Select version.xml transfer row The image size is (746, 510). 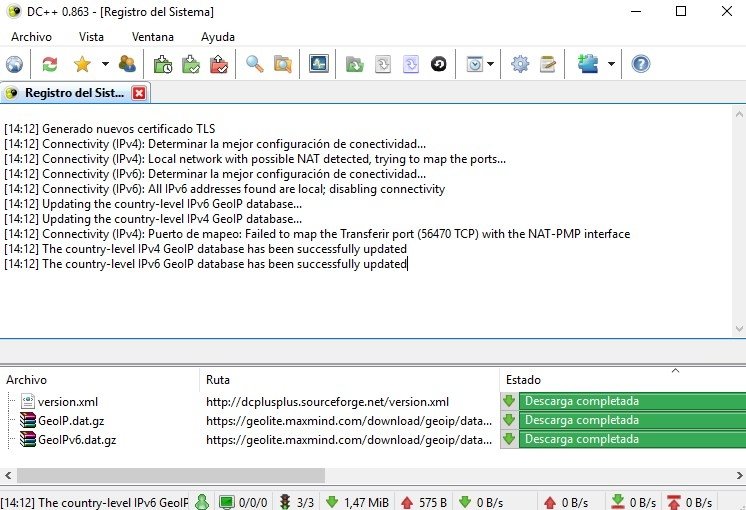point(373,402)
